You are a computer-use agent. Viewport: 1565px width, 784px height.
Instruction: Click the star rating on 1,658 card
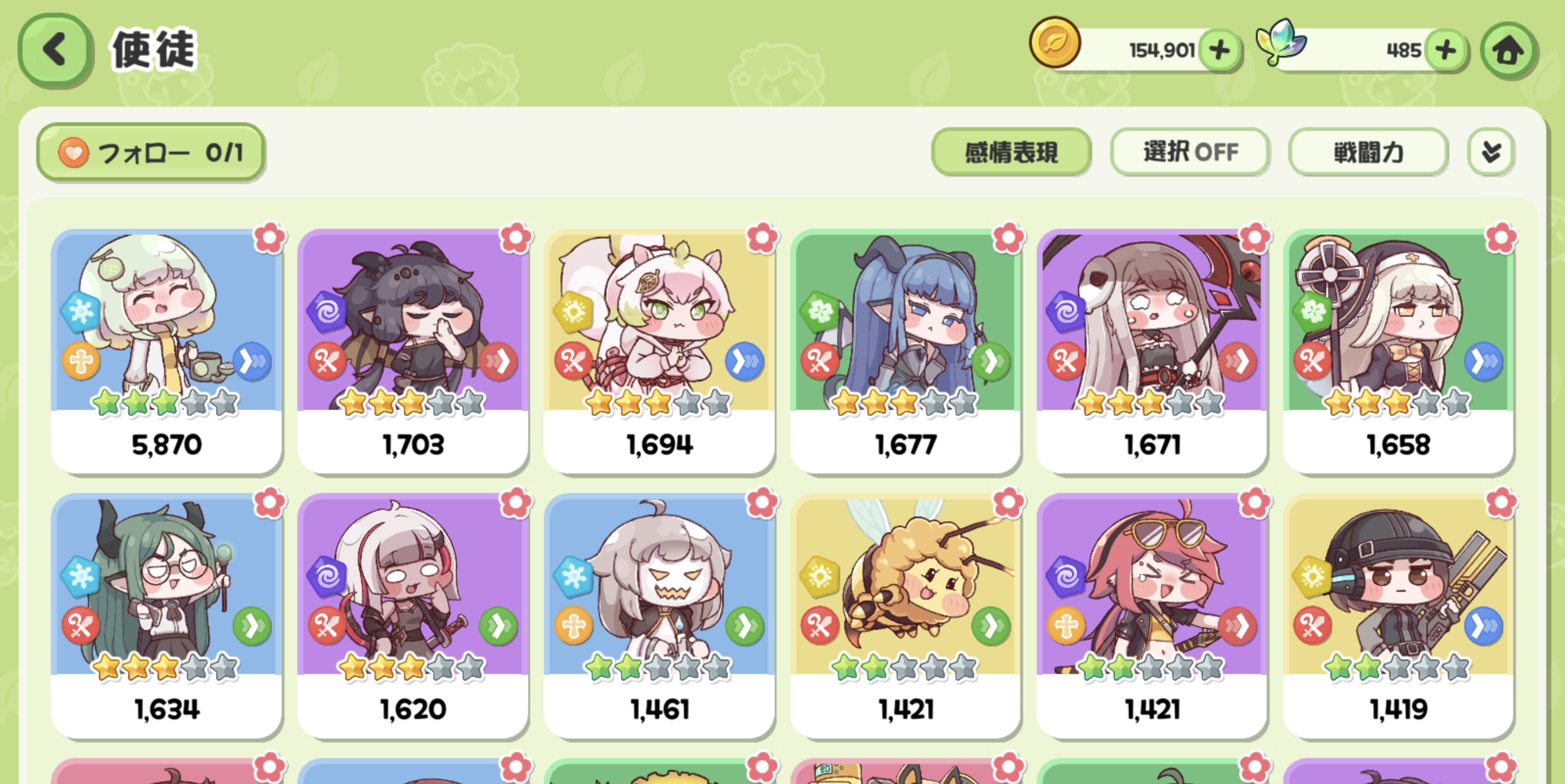pos(1397,402)
